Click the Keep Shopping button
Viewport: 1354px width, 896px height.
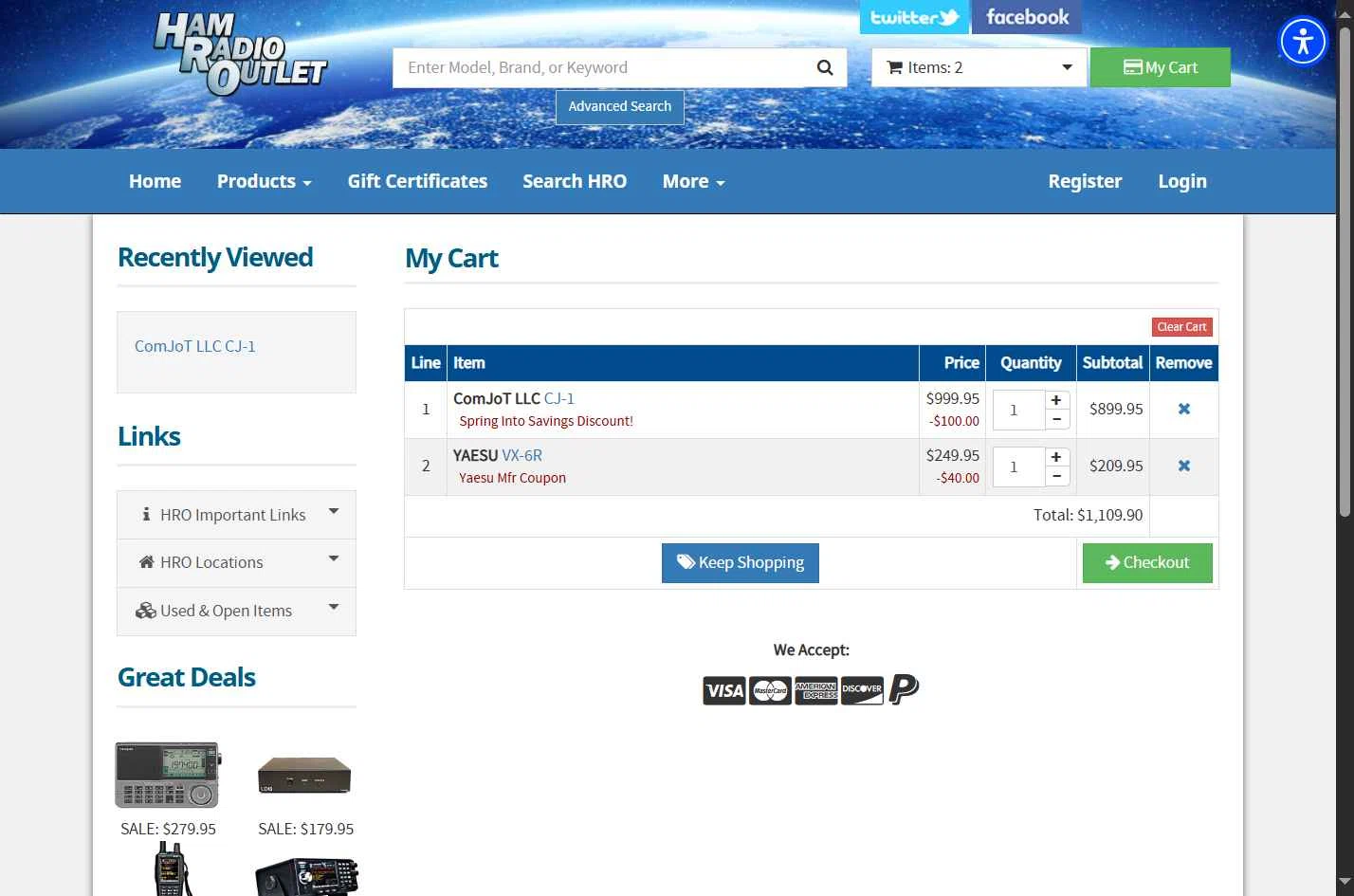[x=740, y=562]
